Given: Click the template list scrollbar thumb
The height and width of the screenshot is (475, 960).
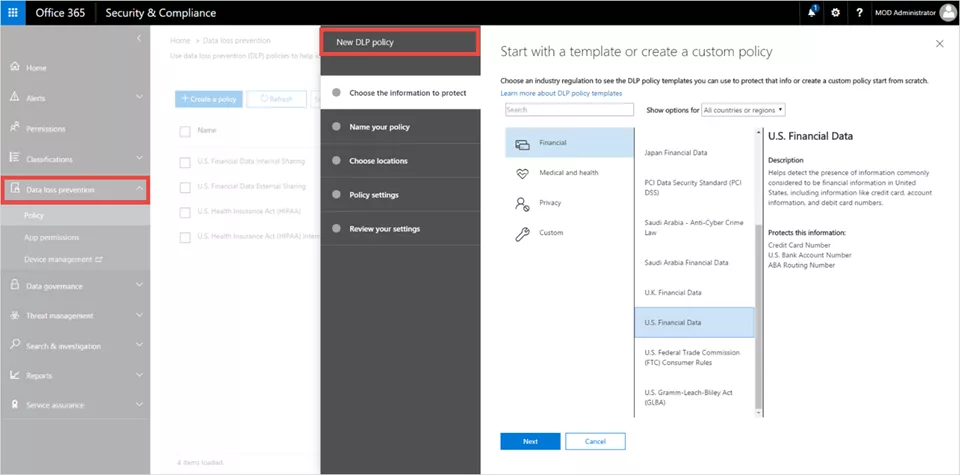Looking at the screenshot, I should pos(759,316).
